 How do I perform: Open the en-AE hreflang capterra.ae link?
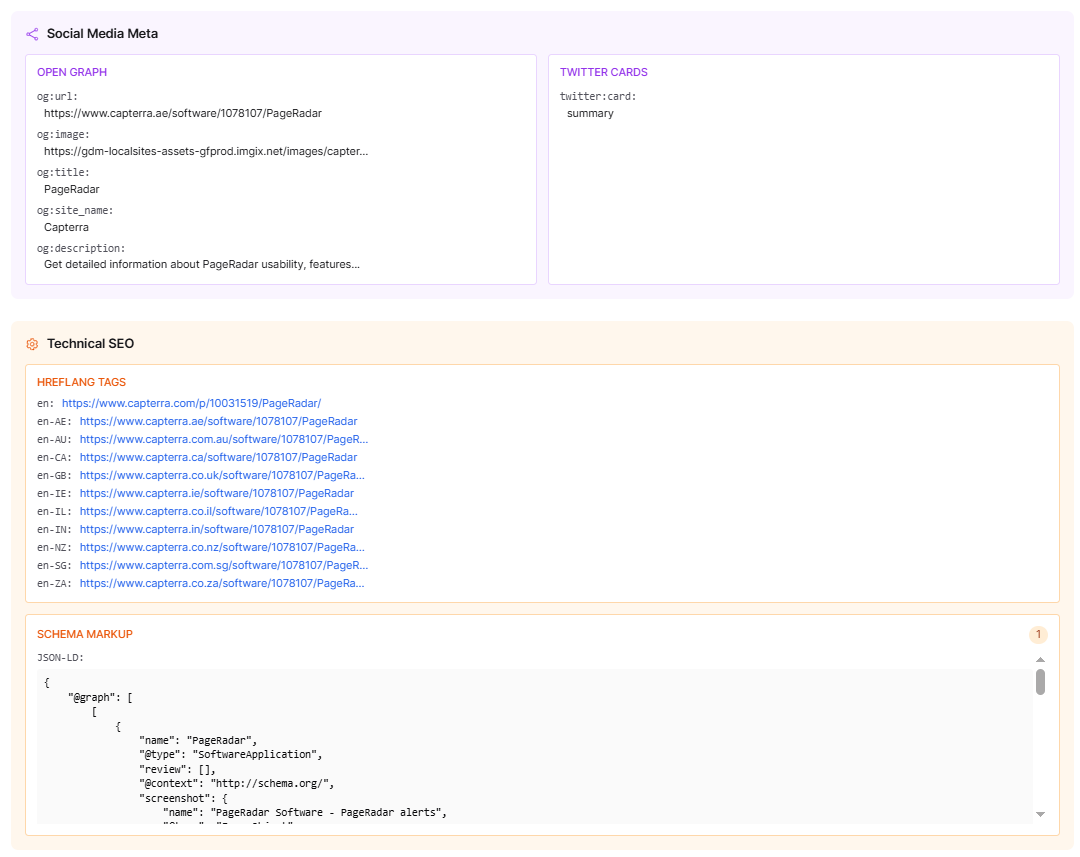pos(218,421)
